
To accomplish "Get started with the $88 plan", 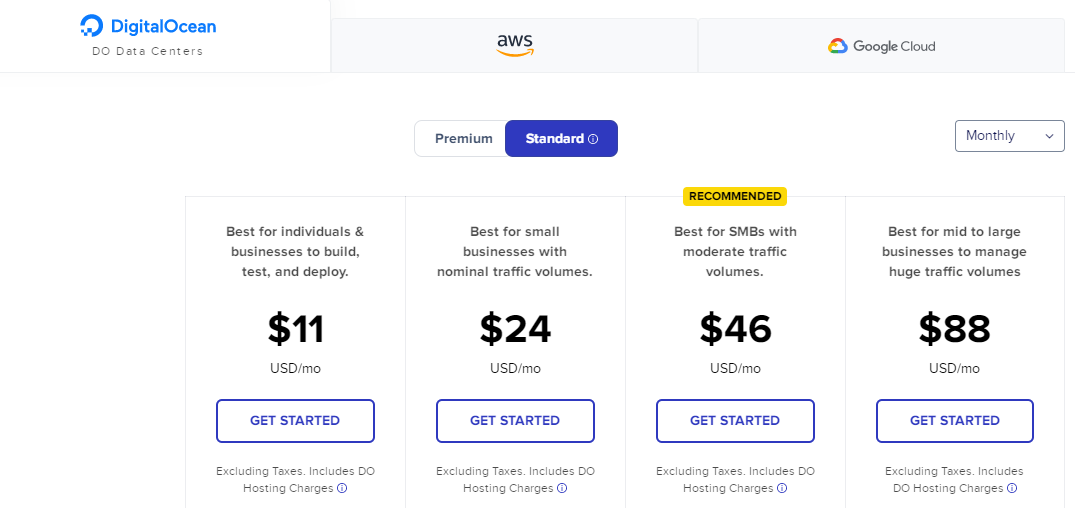I will 955,421.
